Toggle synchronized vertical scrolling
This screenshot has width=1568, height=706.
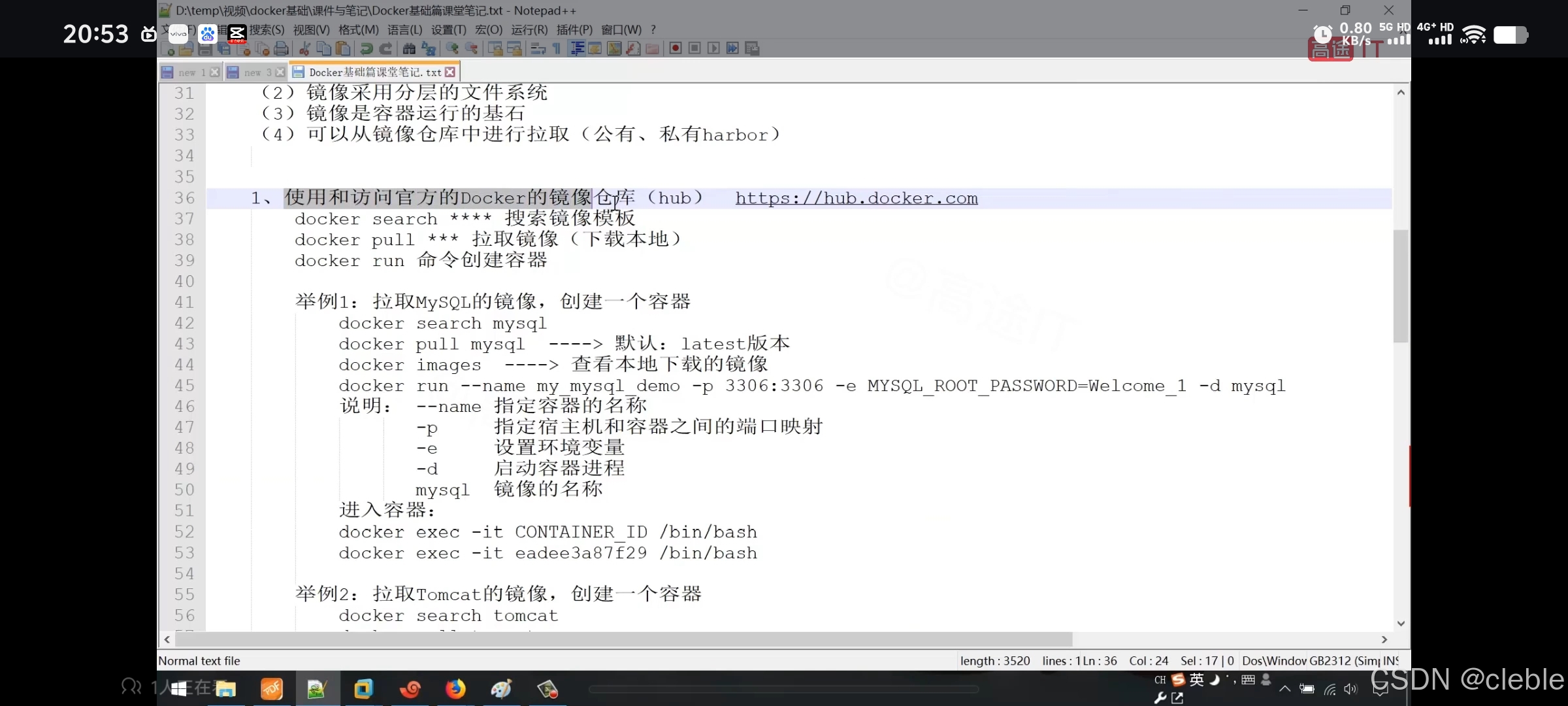coord(495,48)
